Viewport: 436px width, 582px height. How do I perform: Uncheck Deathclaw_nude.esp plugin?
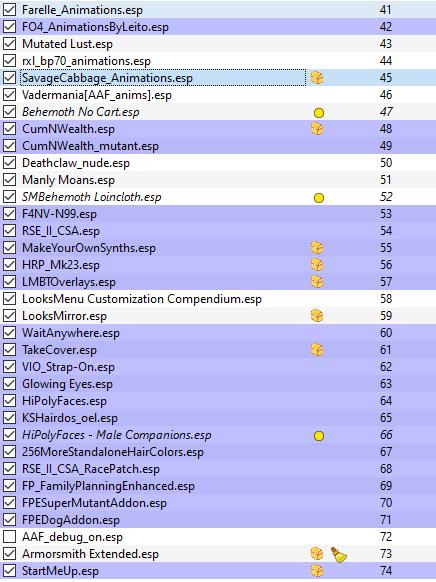pos(9,163)
